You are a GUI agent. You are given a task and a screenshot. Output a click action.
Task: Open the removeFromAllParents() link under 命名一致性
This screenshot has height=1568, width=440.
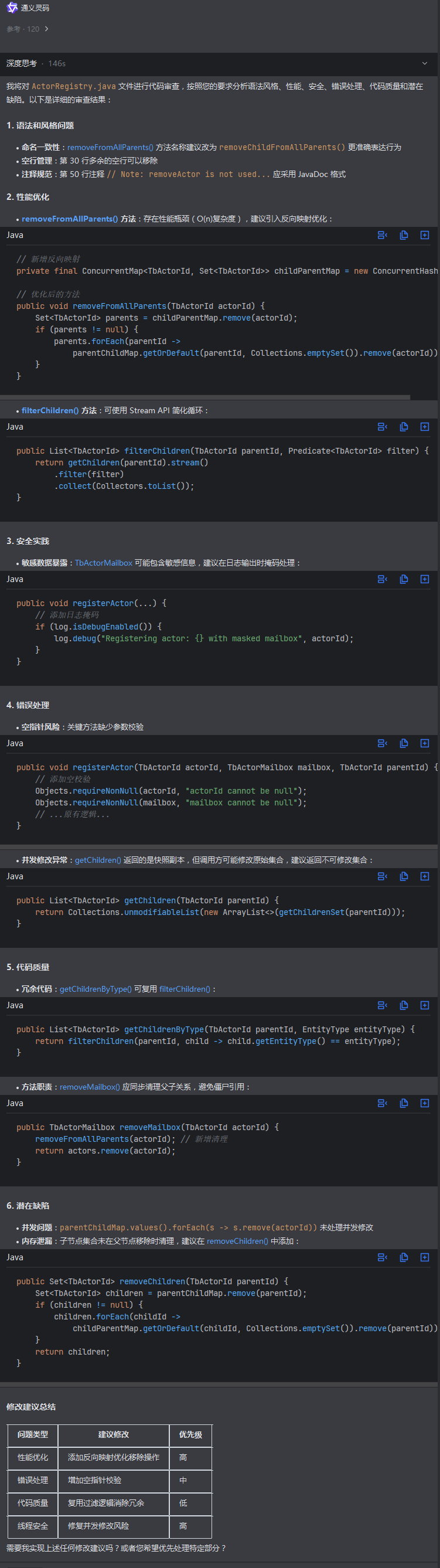pos(110,147)
